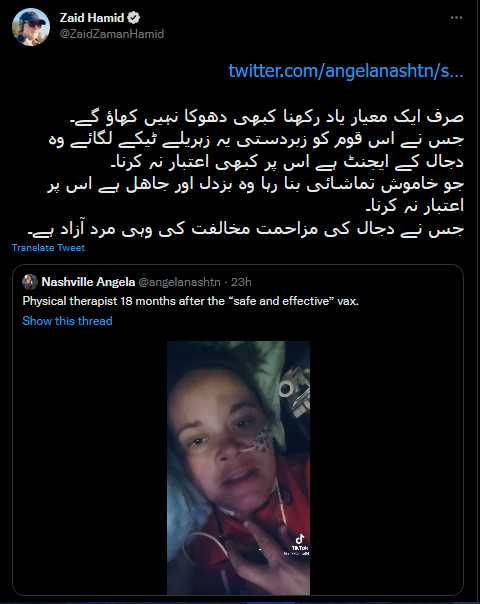Click the Nashville Angela name
This screenshot has width=480, height=604.
tap(88, 282)
